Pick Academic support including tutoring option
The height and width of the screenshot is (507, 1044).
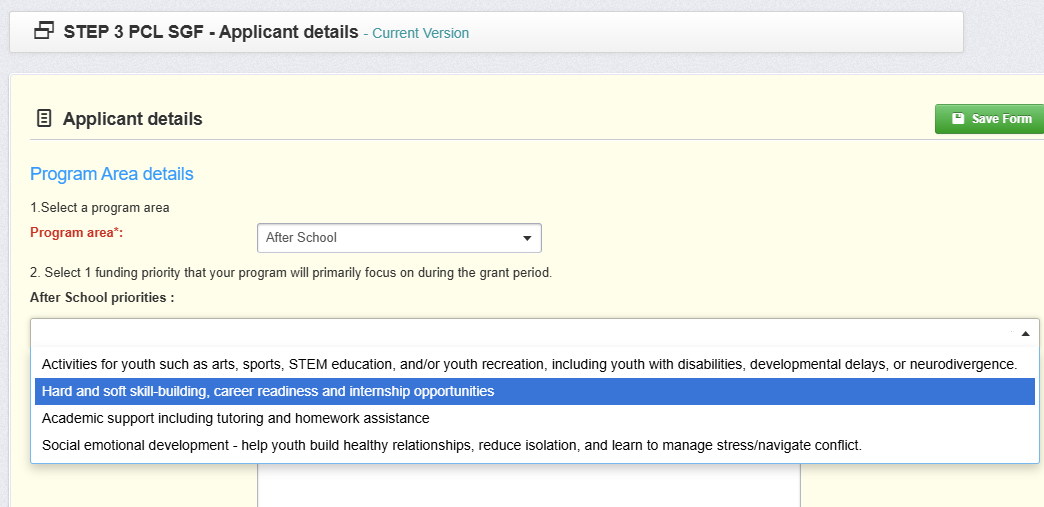pos(236,418)
